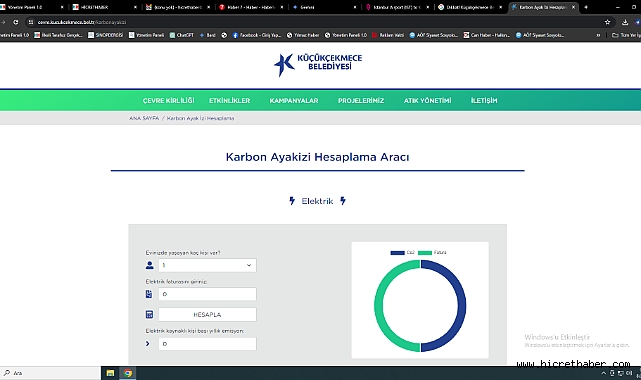The image size is (641, 380).
Task: Reload the page with the refresh icon
Action: click(x=16, y=22)
